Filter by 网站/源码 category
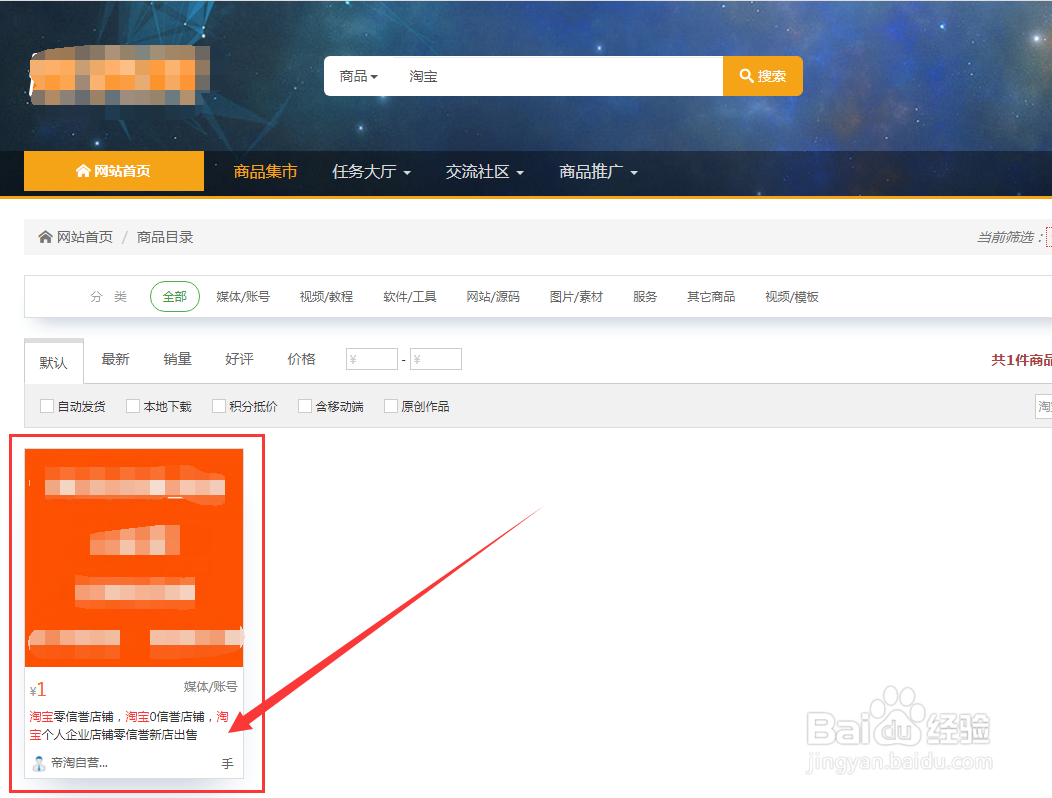Viewport: 1052px width, 798px height. (493, 297)
